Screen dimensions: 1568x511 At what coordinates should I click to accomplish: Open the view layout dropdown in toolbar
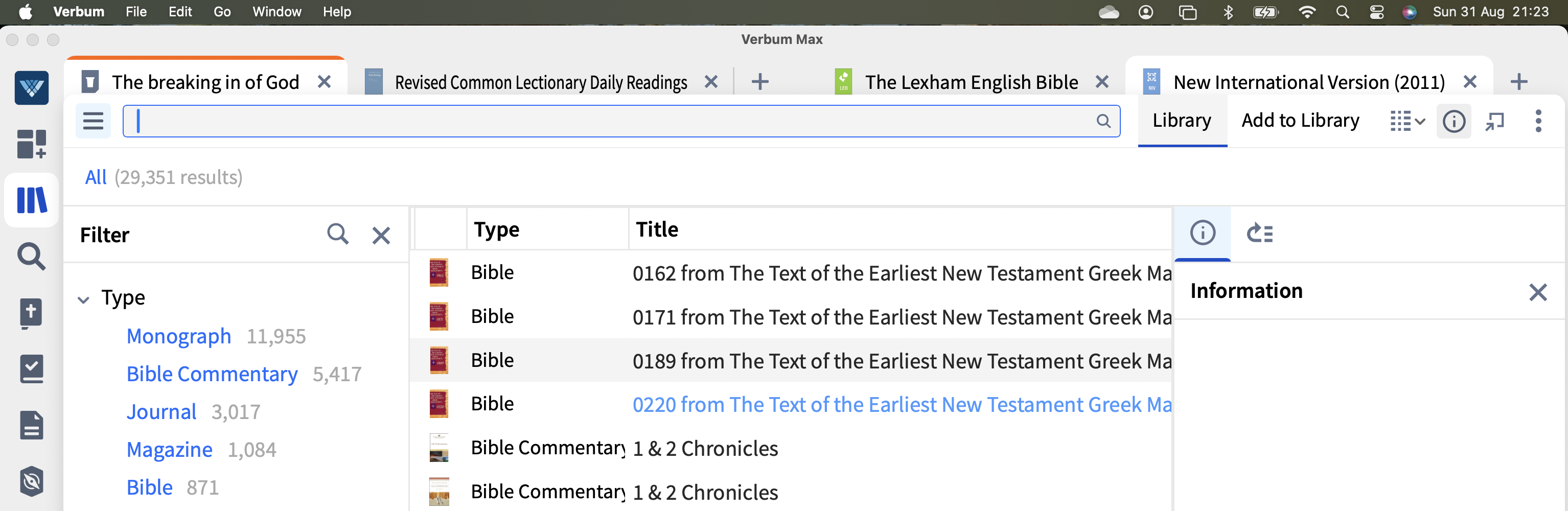click(x=1408, y=121)
